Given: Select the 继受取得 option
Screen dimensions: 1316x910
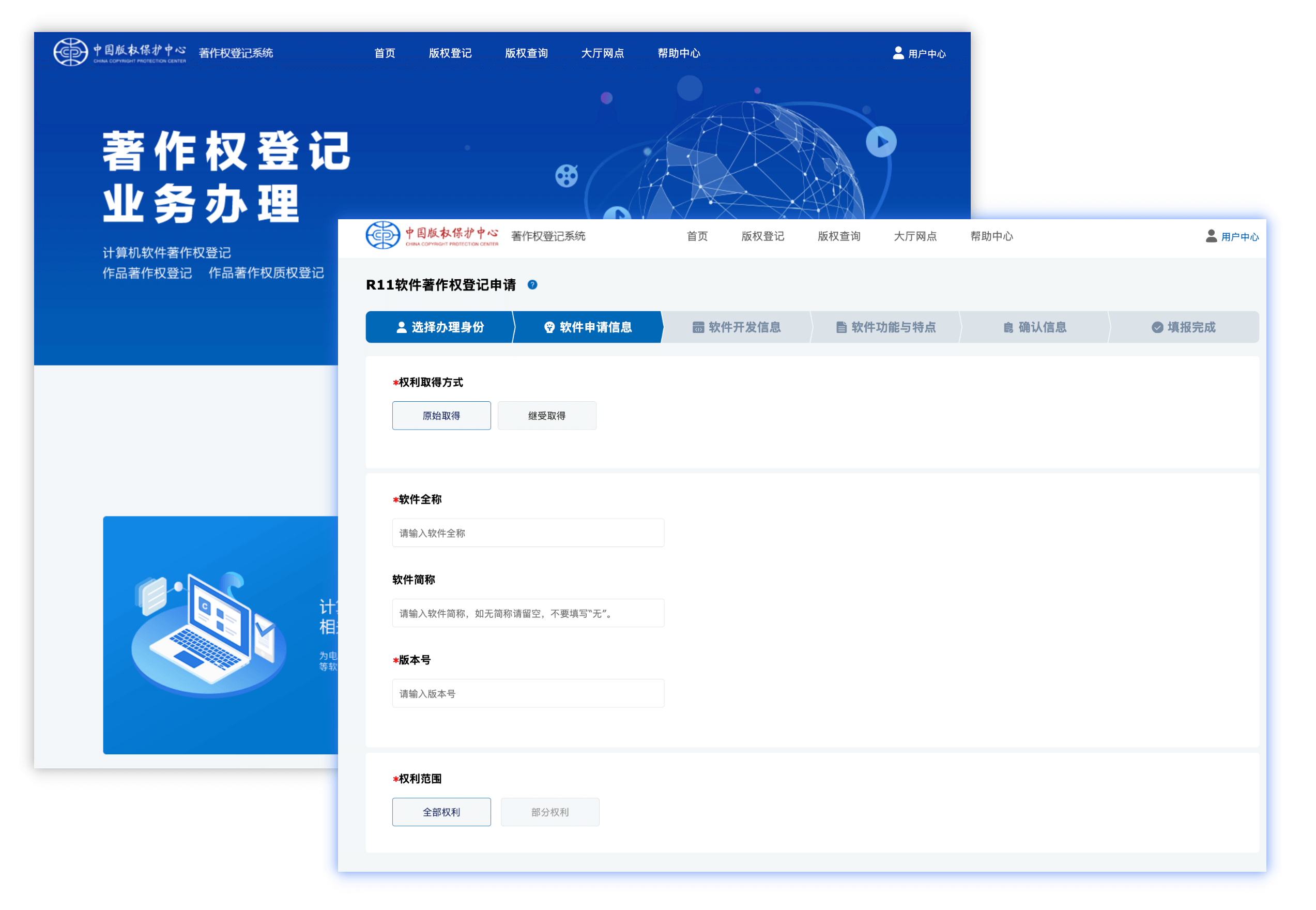Looking at the screenshot, I should (546, 416).
